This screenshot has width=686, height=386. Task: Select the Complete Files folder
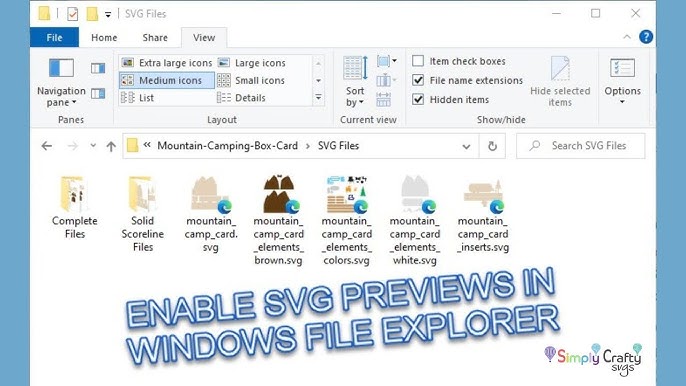(75, 208)
